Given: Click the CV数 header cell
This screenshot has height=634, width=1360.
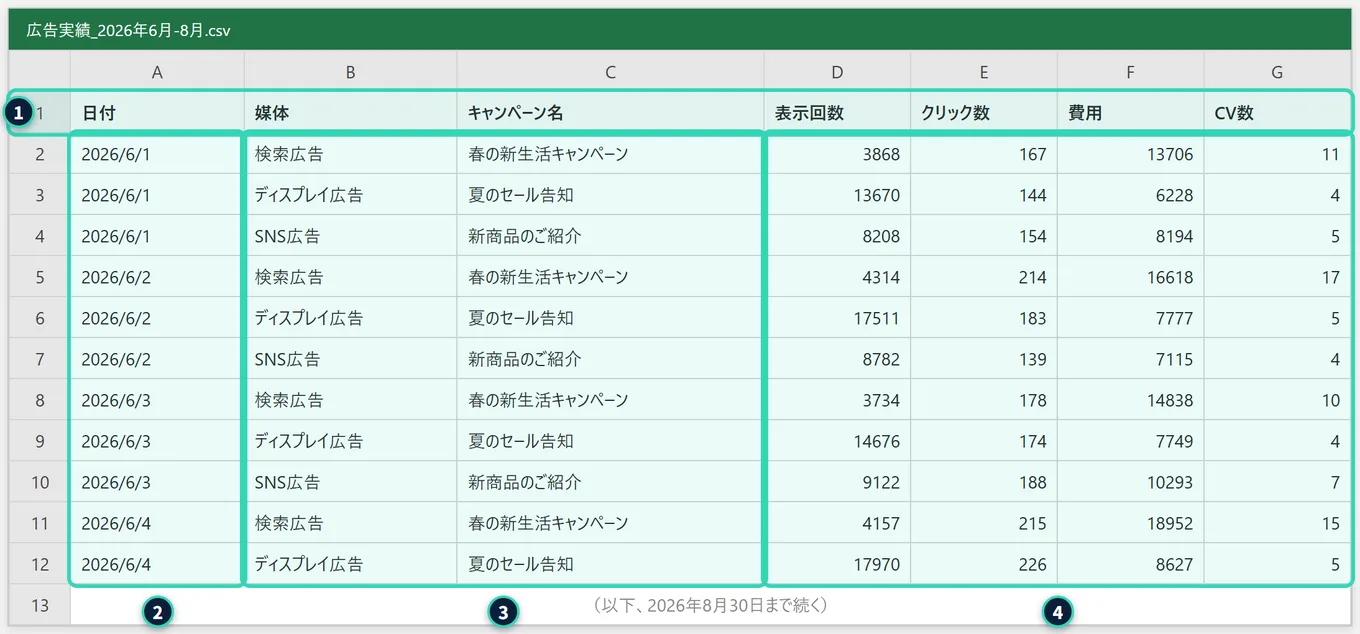Looking at the screenshot, I should click(1277, 113).
